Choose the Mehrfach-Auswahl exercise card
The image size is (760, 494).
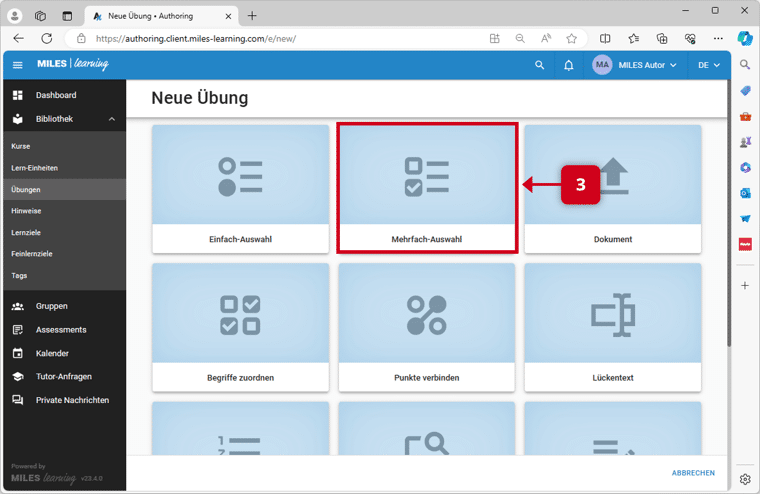pos(427,188)
